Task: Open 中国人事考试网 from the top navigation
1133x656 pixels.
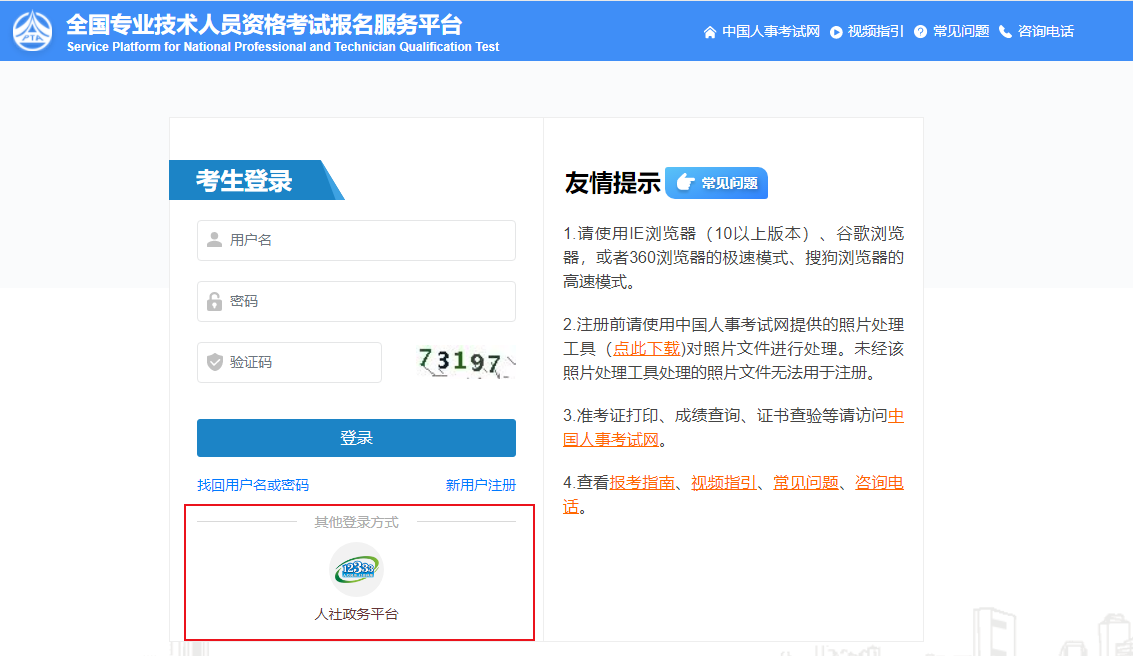Action: coord(771,32)
